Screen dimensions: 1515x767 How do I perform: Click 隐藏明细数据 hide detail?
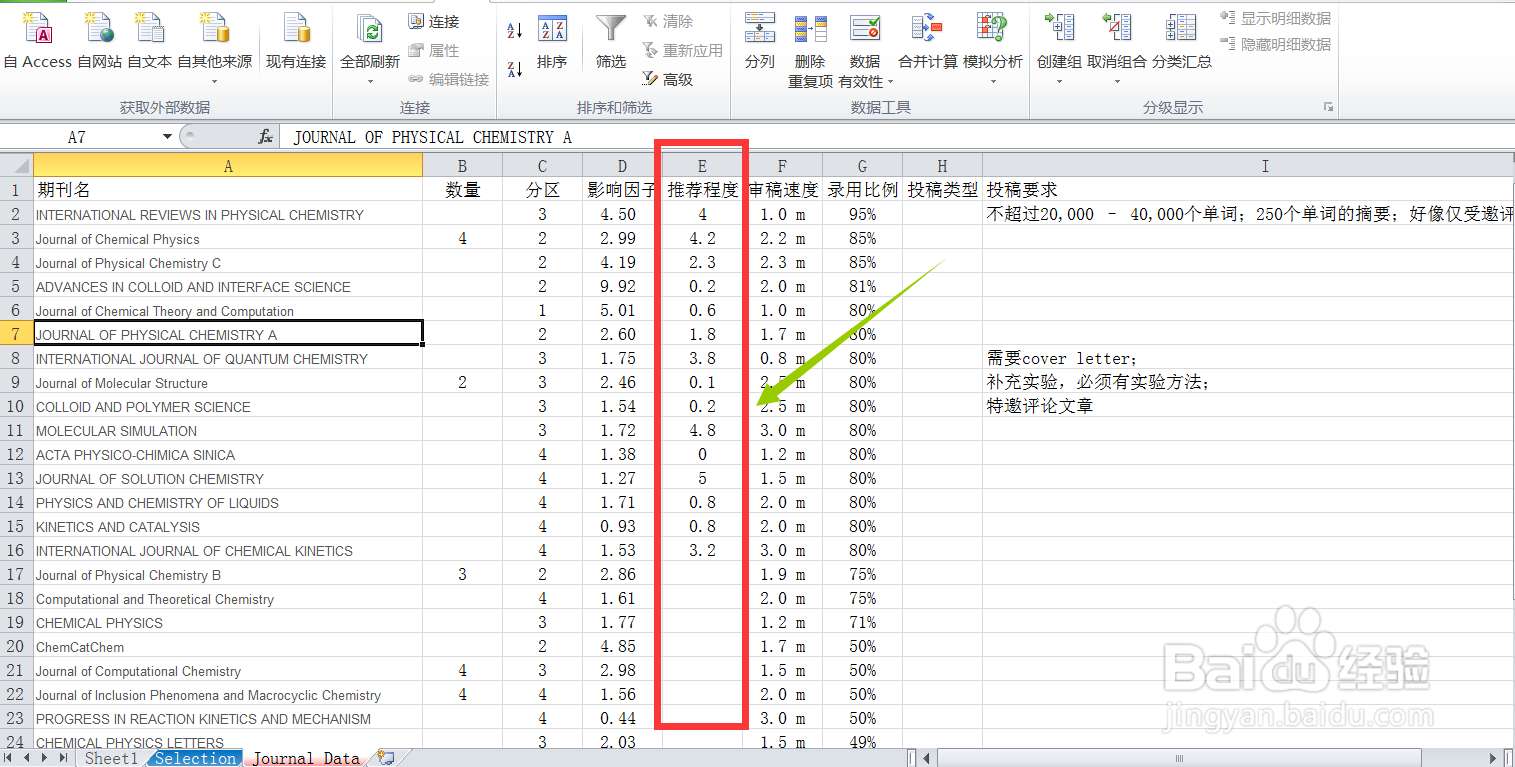1275,44
